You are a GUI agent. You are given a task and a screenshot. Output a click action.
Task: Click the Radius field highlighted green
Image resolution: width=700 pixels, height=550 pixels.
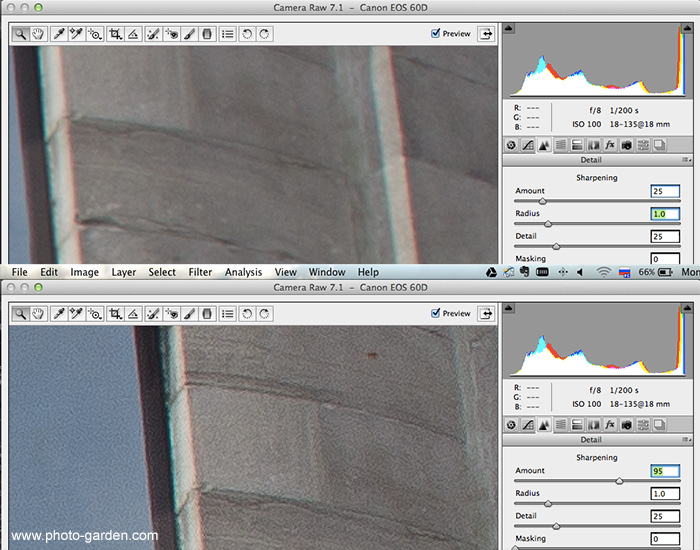click(x=664, y=214)
